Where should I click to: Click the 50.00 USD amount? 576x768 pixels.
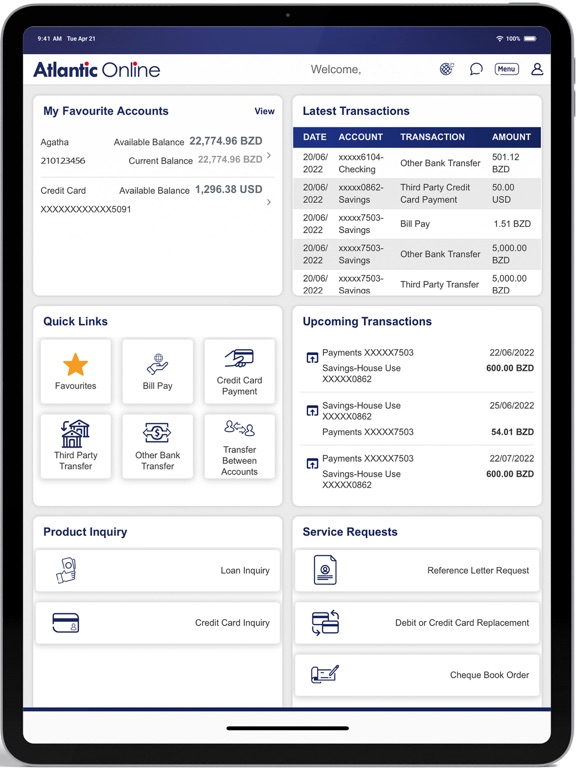pos(503,193)
